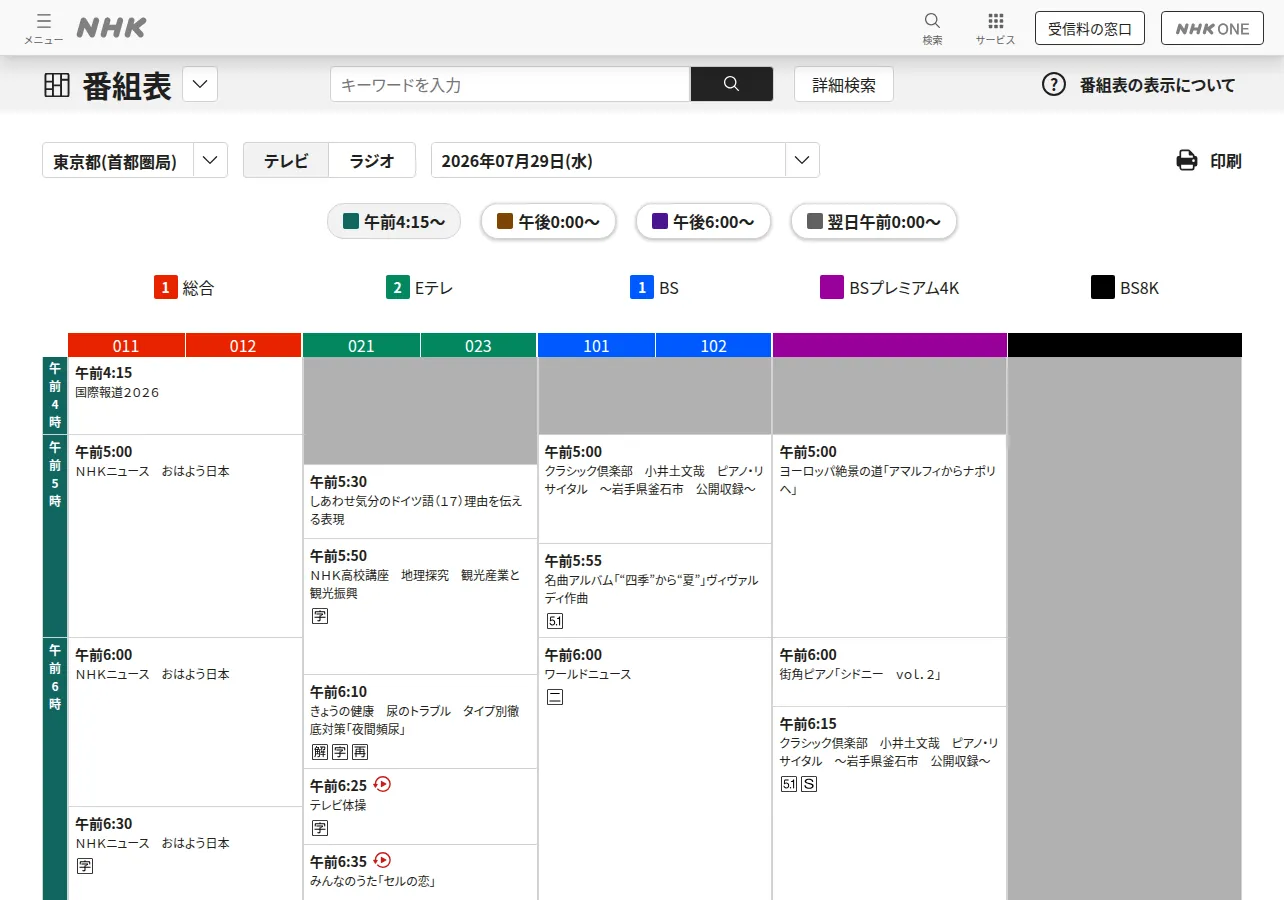Jump to 午後0:00〜 time slot
Viewport: 1284px width, 900px height.
[x=548, y=221]
